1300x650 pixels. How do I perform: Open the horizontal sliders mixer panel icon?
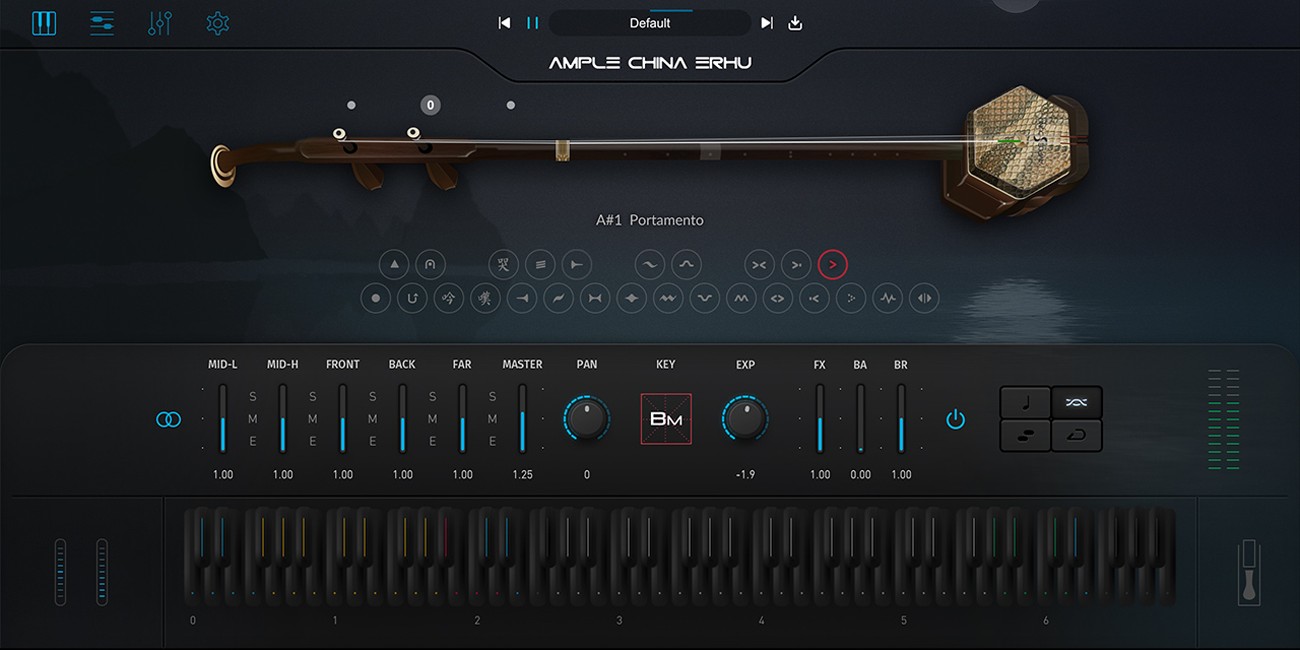pyautogui.click(x=102, y=23)
